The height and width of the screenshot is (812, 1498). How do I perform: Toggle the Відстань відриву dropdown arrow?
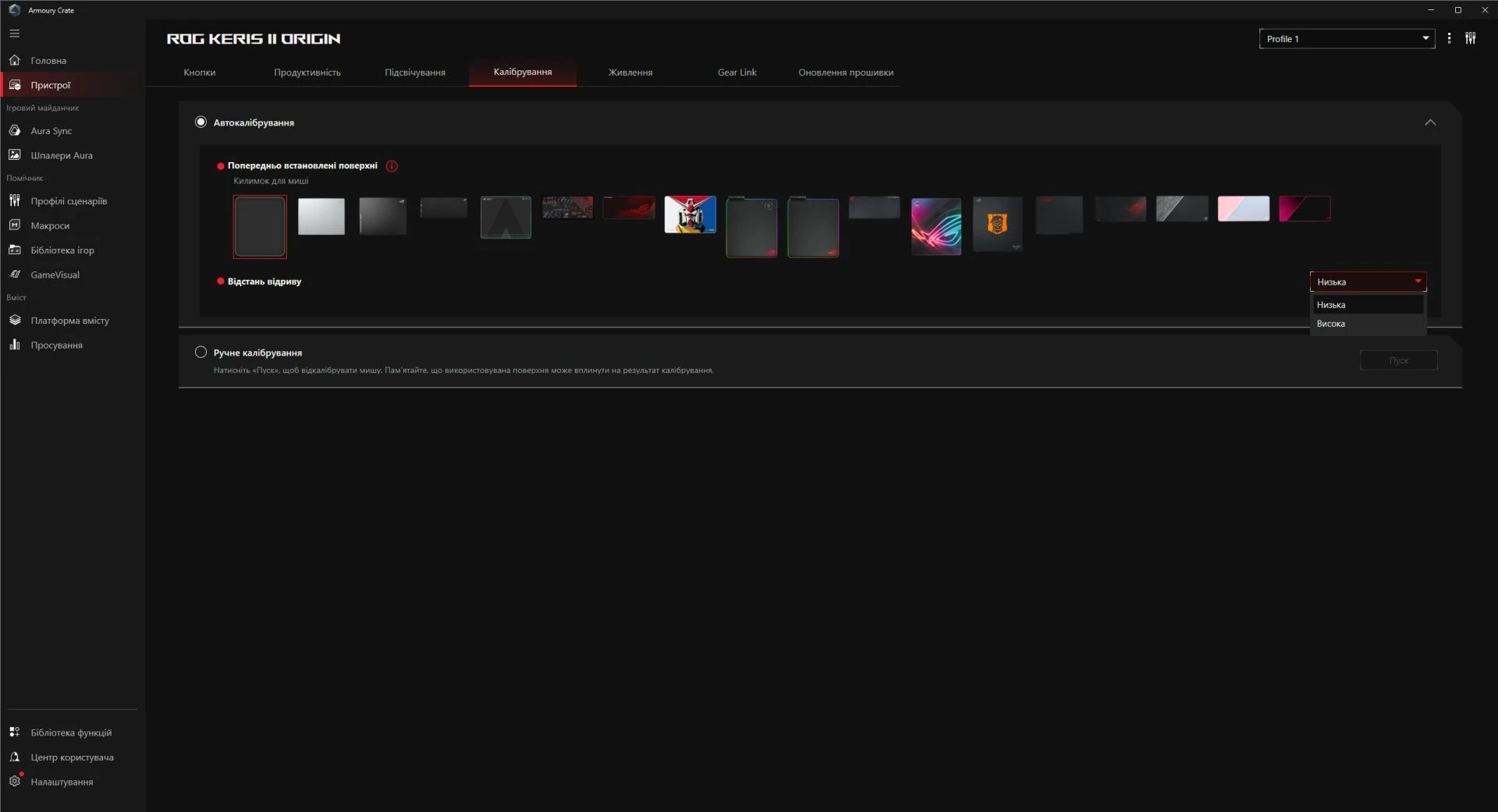click(1418, 282)
